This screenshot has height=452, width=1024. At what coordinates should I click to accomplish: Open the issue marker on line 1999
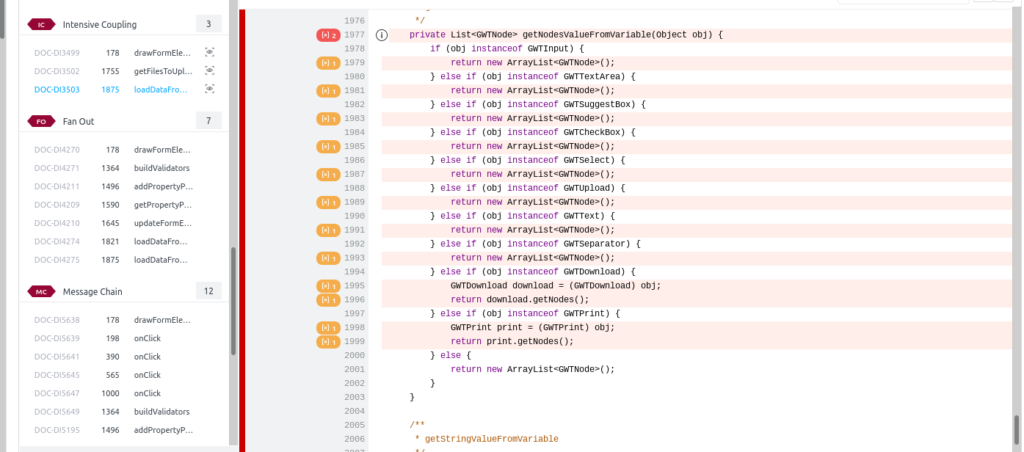pyautogui.click(x=328, y=342)
